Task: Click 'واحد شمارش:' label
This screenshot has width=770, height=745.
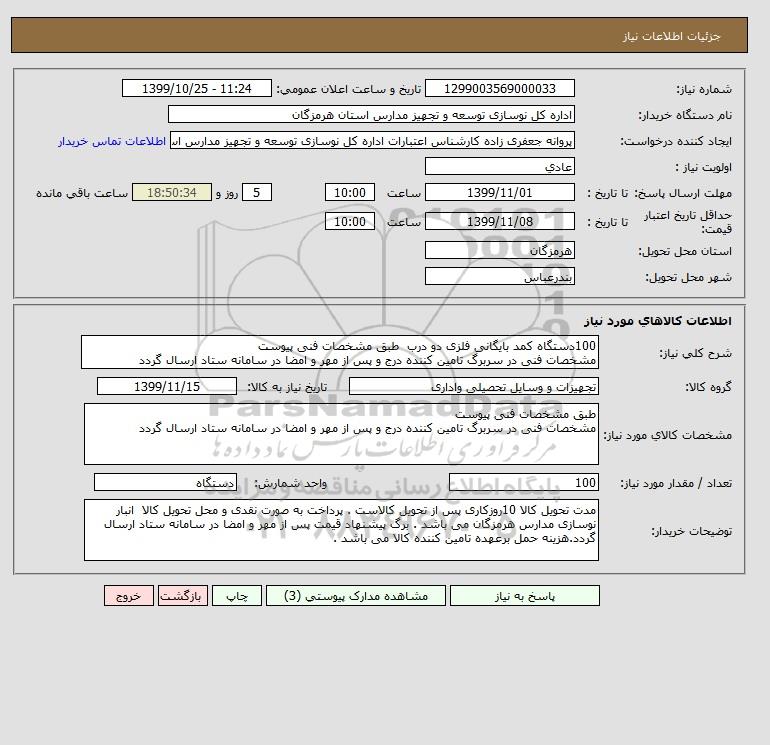Action: pyautogui.click(x=290, y=483)
